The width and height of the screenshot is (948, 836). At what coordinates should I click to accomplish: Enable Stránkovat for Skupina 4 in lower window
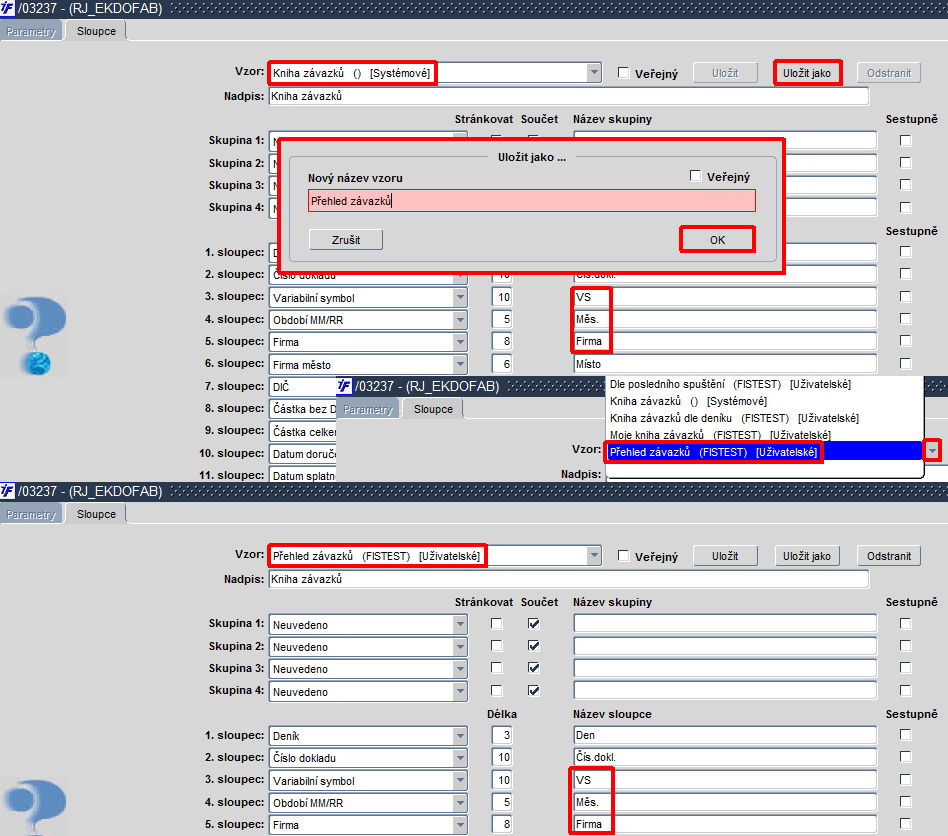pyautogui.click(x=496, y=690)
